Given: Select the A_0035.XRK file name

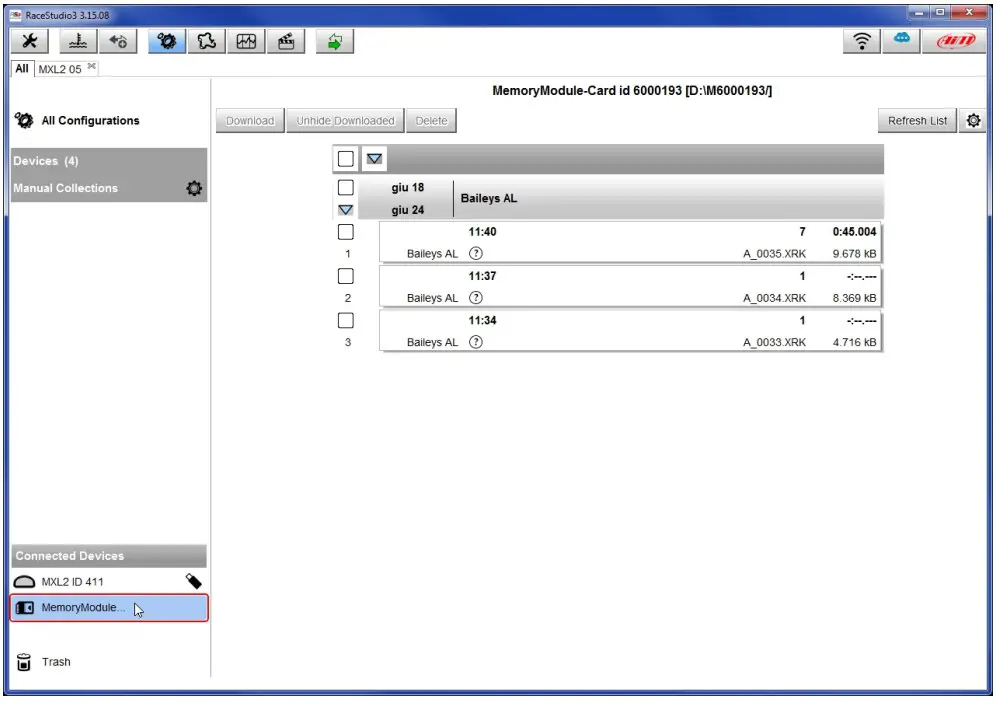Looking at the screenshot, I should [775, 254].
